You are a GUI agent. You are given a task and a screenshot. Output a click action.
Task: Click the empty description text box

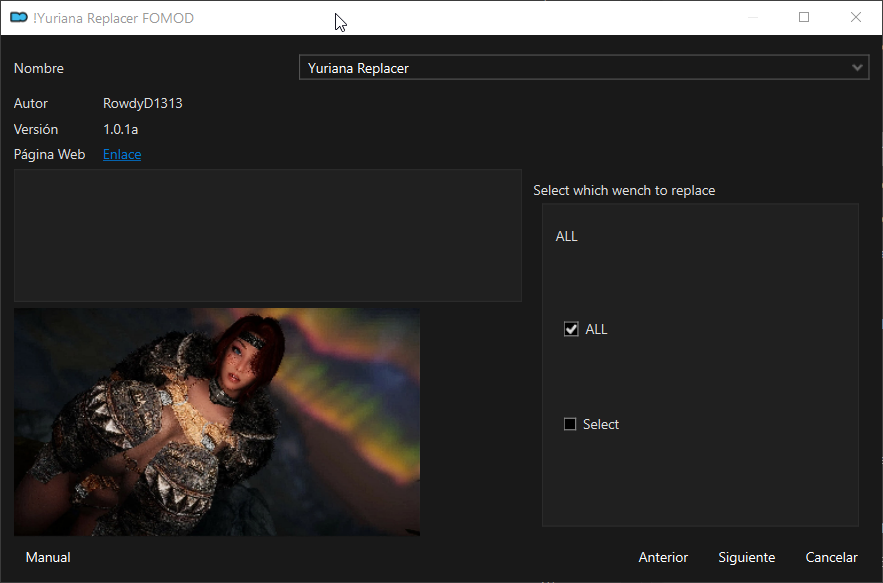pos(267,235)
